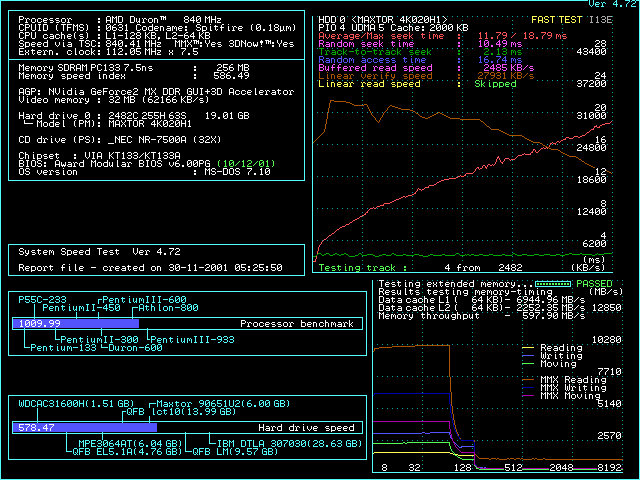Click the extended memory test progress bar
Viewport: 640px width, 480px height.
coord(553,284)
